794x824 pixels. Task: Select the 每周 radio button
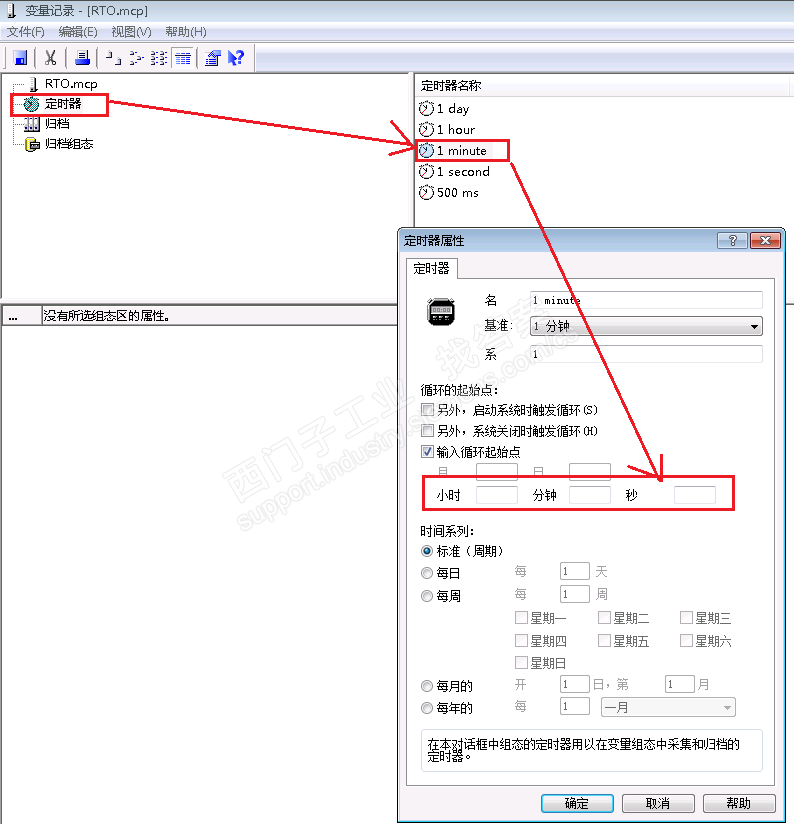[427, 596]
